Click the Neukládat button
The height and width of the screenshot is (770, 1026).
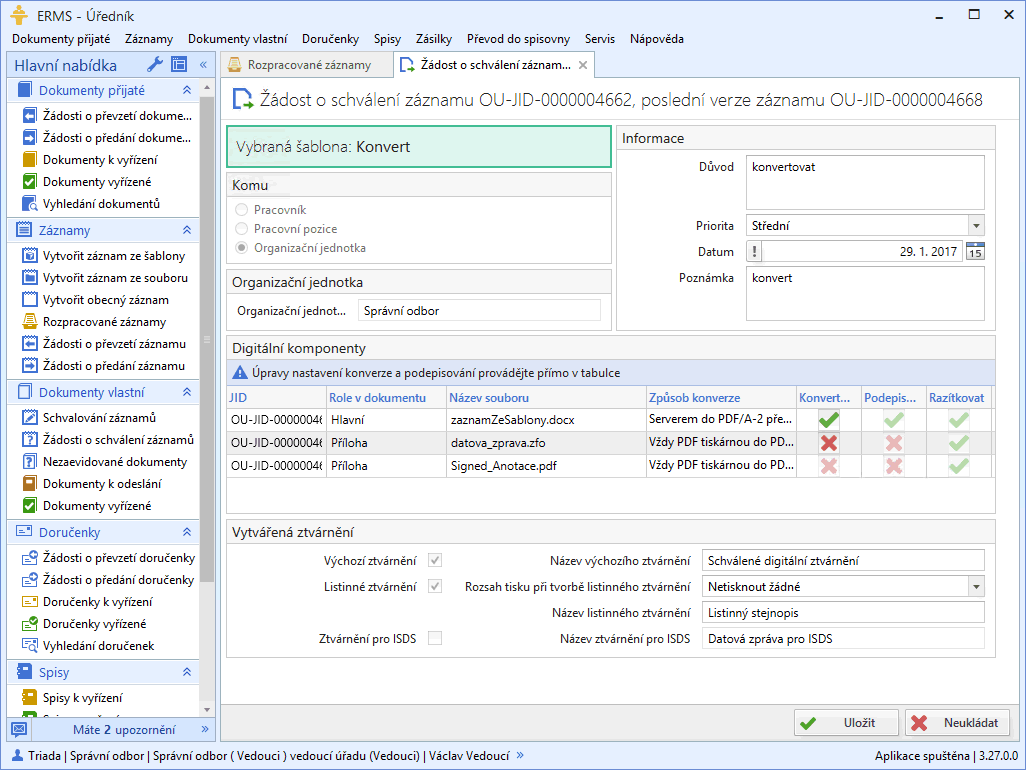(x=957, y=723)
